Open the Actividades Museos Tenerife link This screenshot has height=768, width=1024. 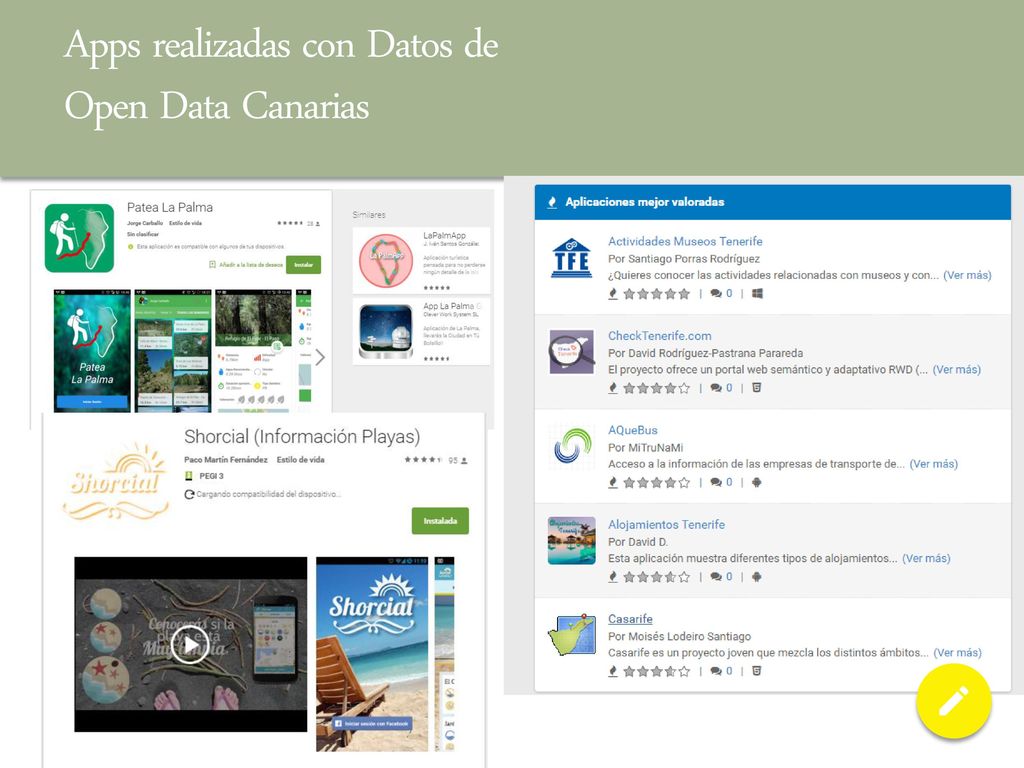(685, 242)
